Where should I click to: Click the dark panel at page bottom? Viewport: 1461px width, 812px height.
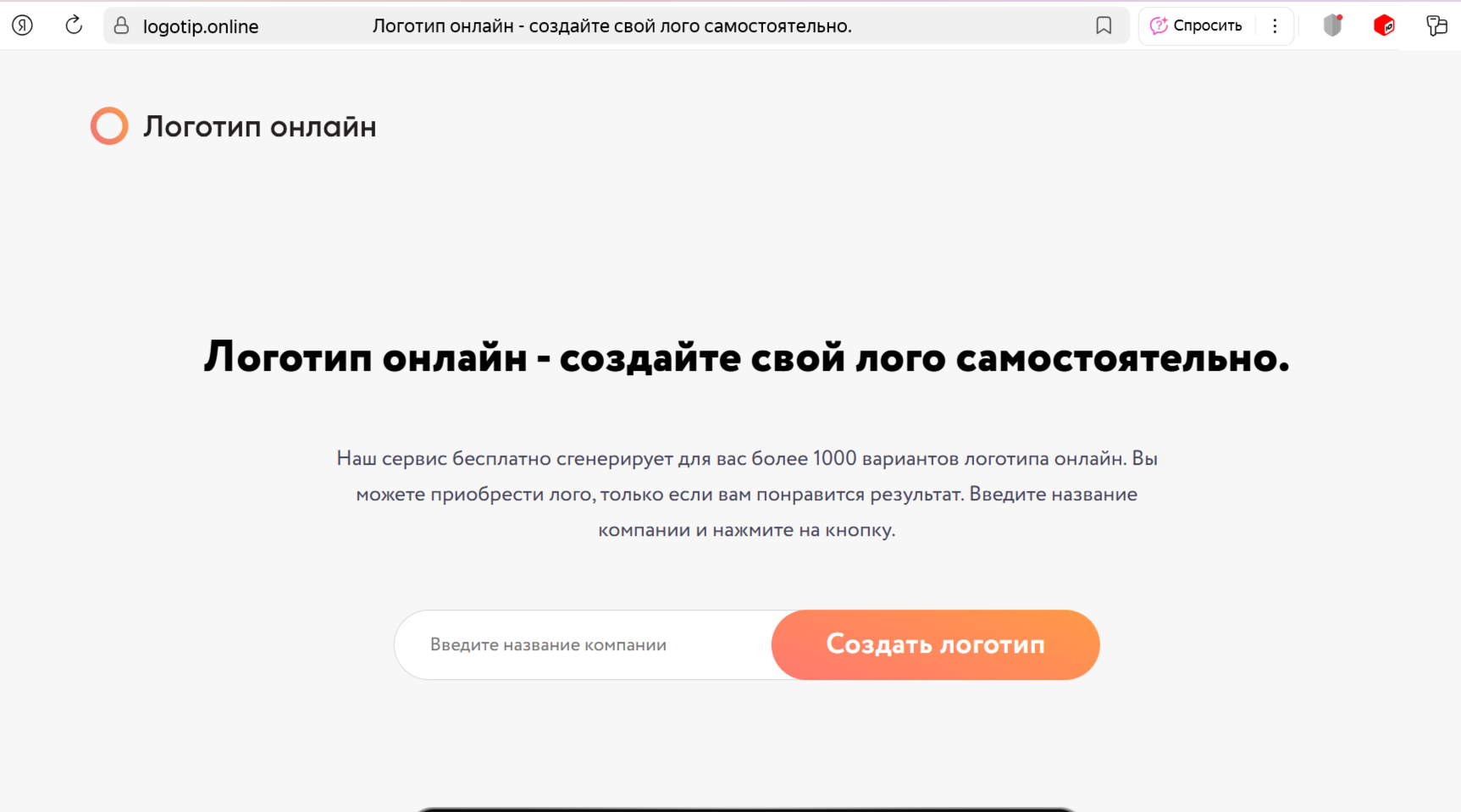(x=746, y=809)
